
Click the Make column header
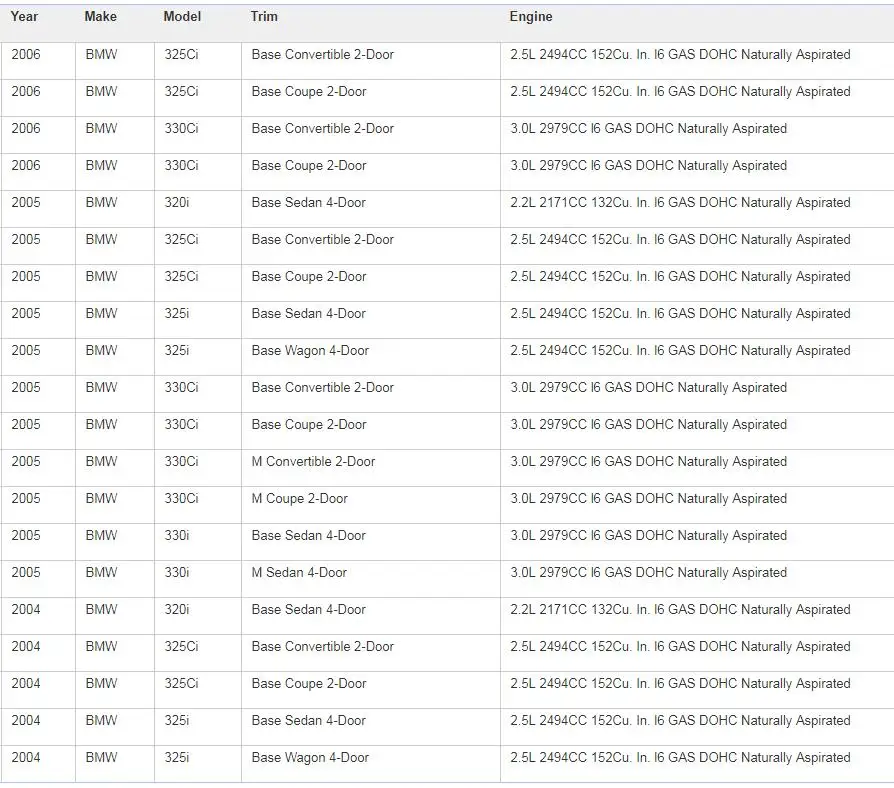(x=100, y=17)
